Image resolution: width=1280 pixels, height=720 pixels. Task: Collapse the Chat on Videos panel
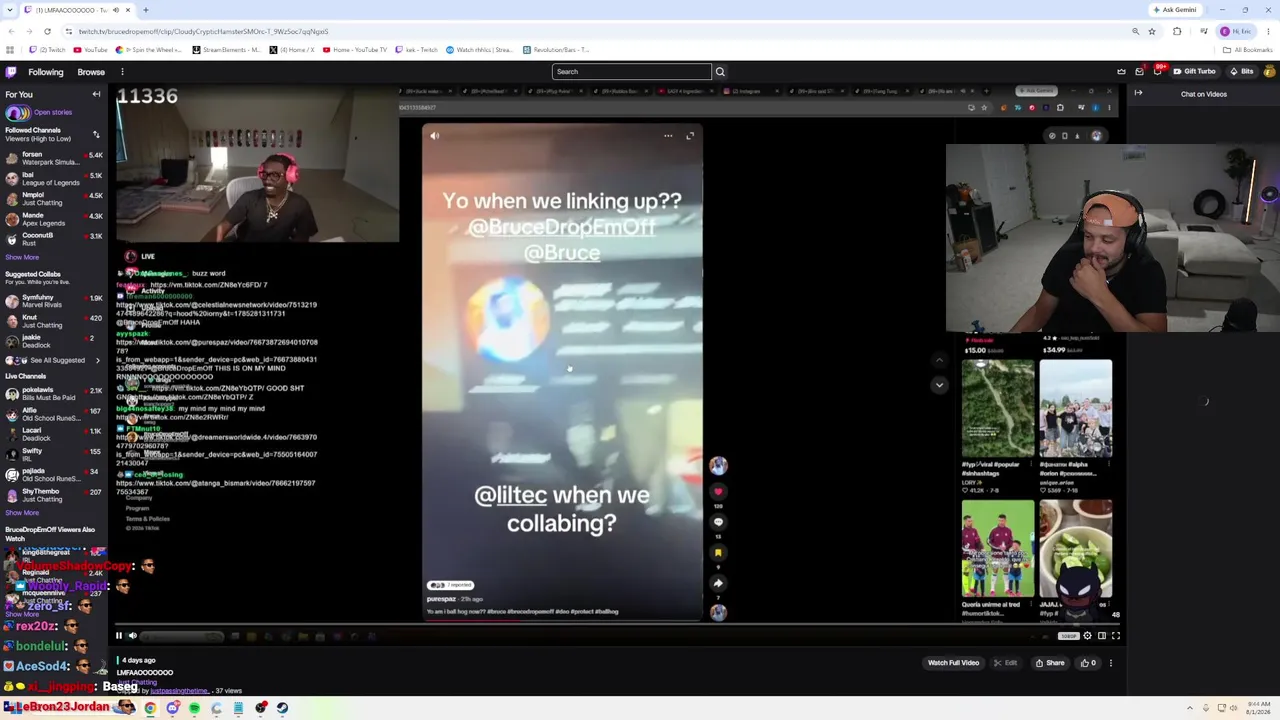1138,93
